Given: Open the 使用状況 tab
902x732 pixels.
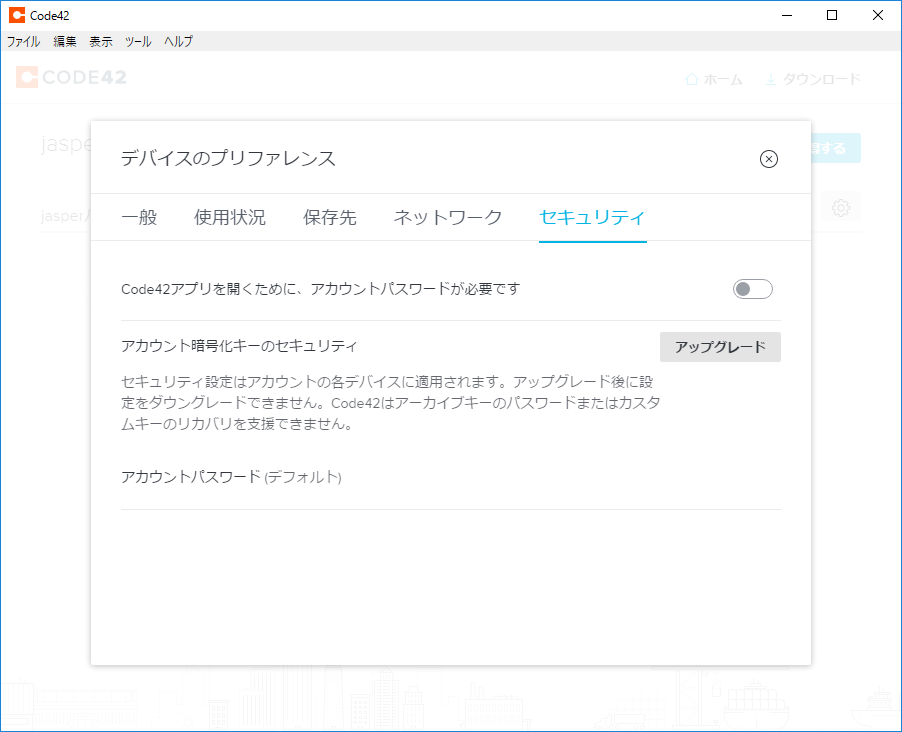Looking at the screenshot, I should pos(230,218).
